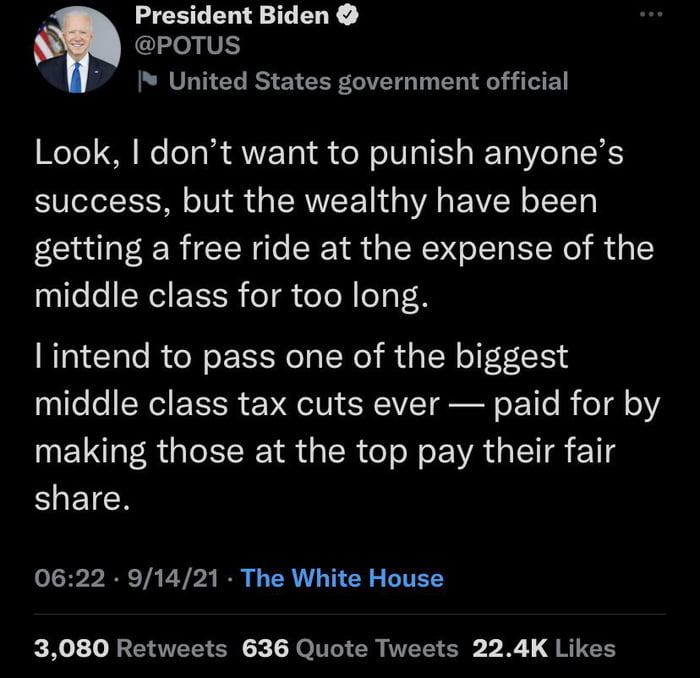Click the small government flag icon

point(148,81)
